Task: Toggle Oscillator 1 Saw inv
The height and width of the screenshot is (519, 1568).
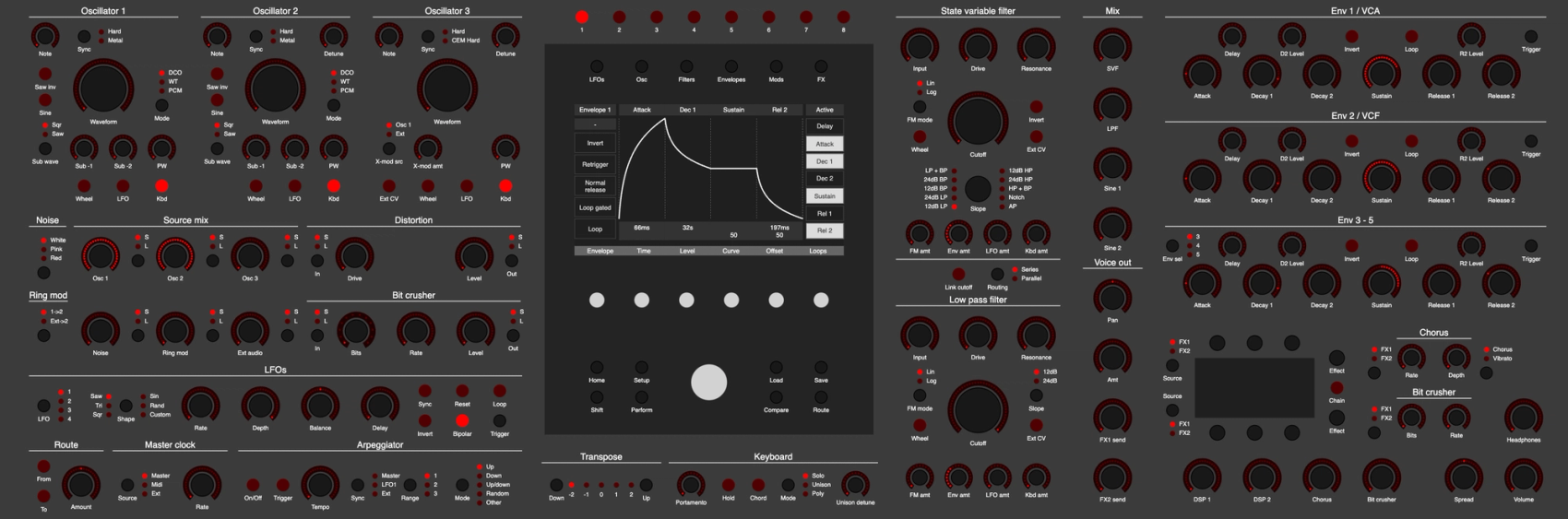Action: pos(44,74)
